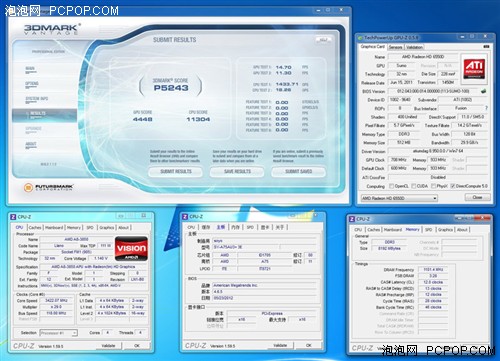Screen dimensions: 500x361
Task: Toggle the DirectCompute 5.0 checkbox
Action: 453,186
